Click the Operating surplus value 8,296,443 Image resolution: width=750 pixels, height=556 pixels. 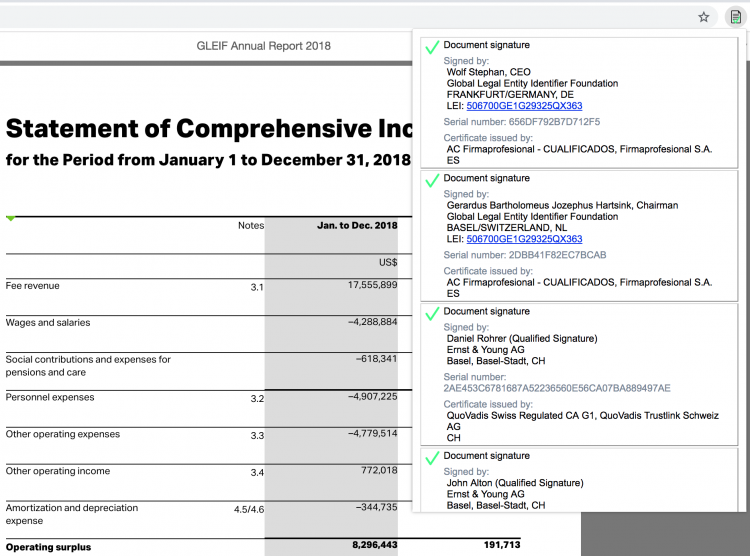375,546
